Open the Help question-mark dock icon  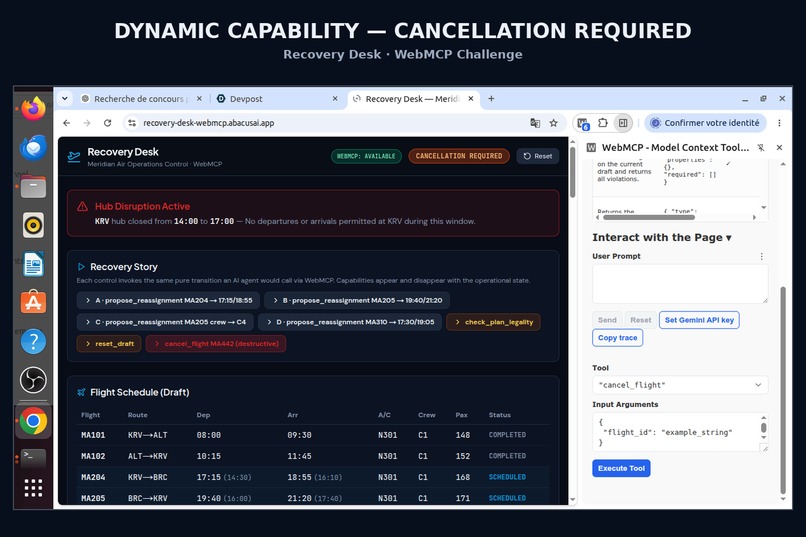[x=33, y=341]
